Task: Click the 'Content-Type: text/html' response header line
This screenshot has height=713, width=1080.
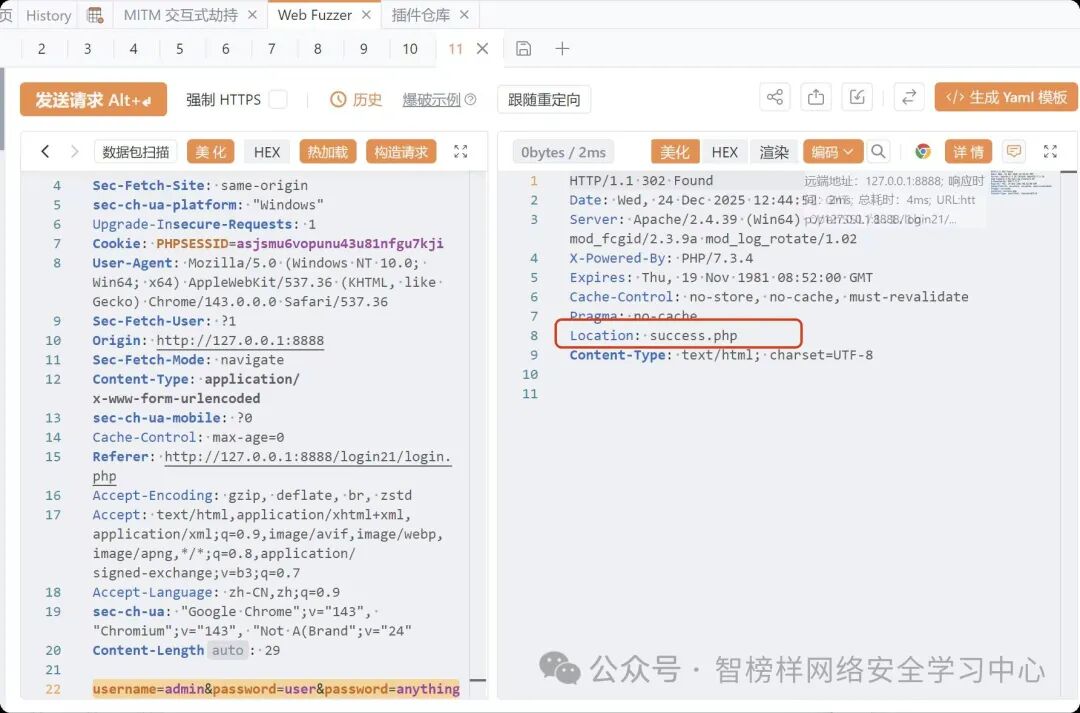Action: (x=721, y=355)
